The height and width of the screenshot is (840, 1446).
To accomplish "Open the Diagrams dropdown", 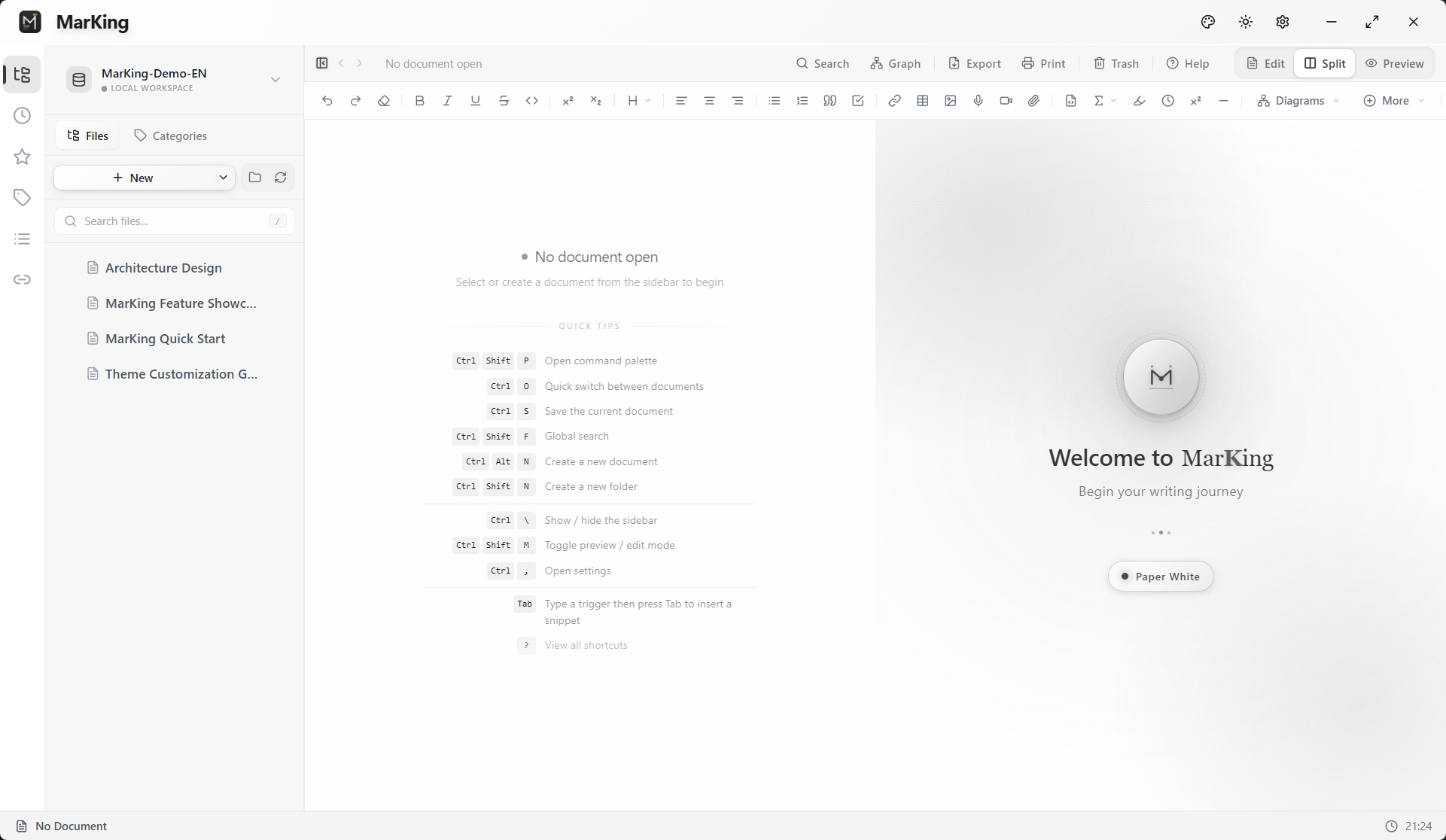I will click(1298, 100).
